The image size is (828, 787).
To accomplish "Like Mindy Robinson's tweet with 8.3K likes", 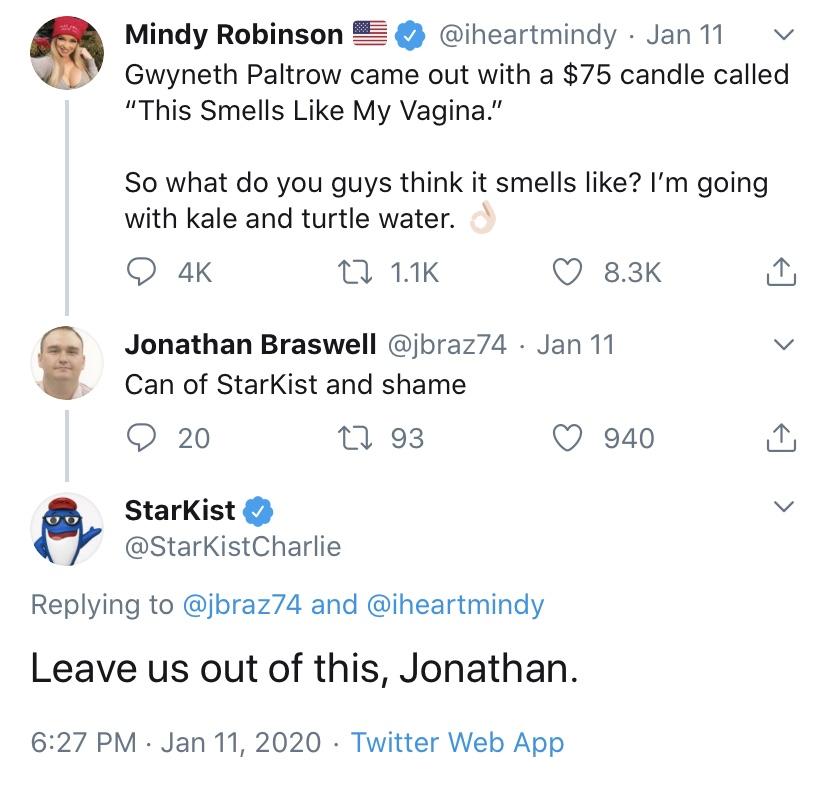I will 567,272.
